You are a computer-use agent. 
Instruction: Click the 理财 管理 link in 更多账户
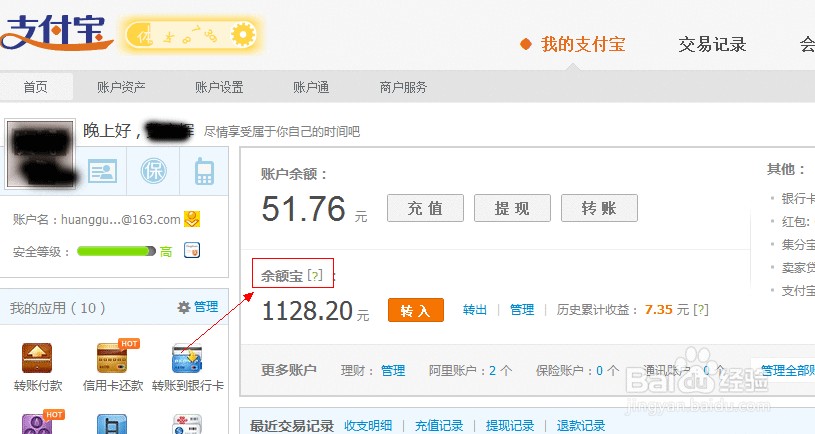(393, 371)
